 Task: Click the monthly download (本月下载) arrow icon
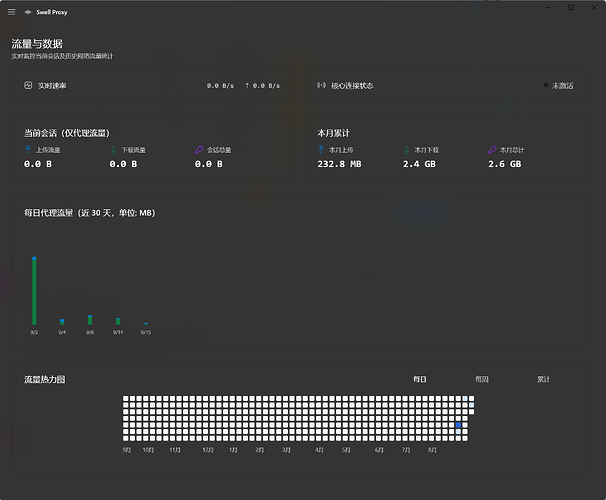click(x=407, y=150)
